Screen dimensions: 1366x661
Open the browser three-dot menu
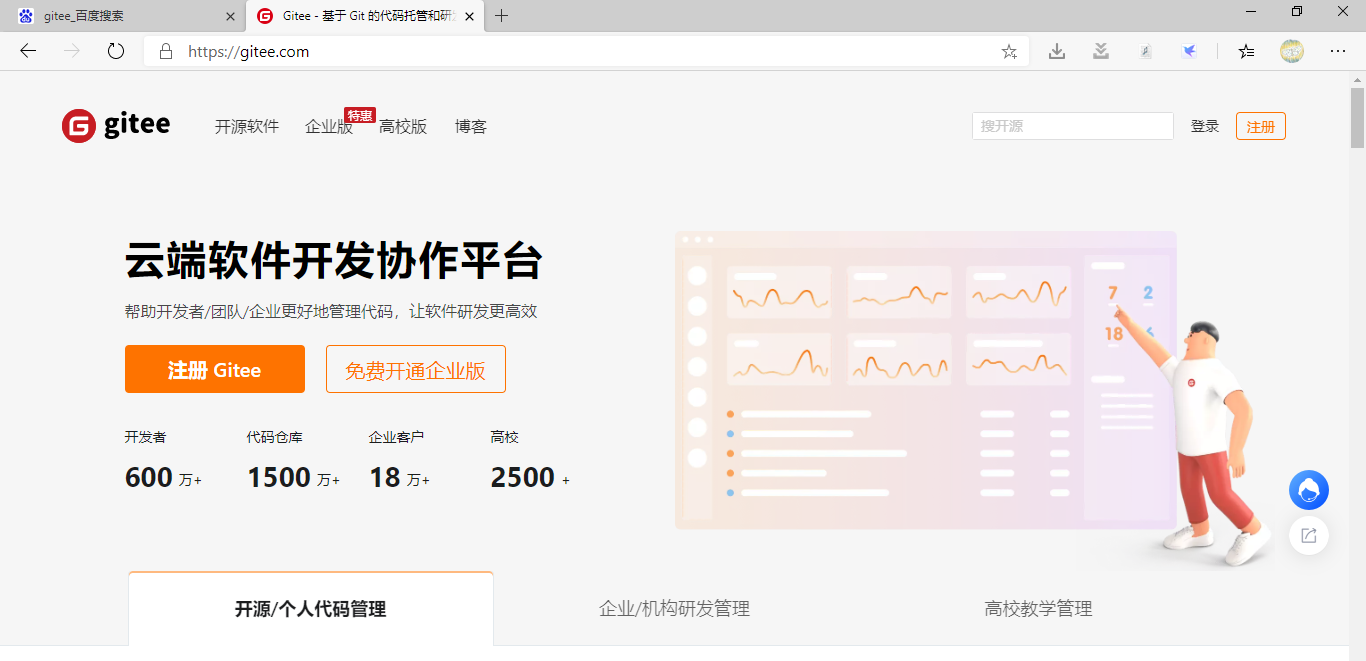point(1338,51)
